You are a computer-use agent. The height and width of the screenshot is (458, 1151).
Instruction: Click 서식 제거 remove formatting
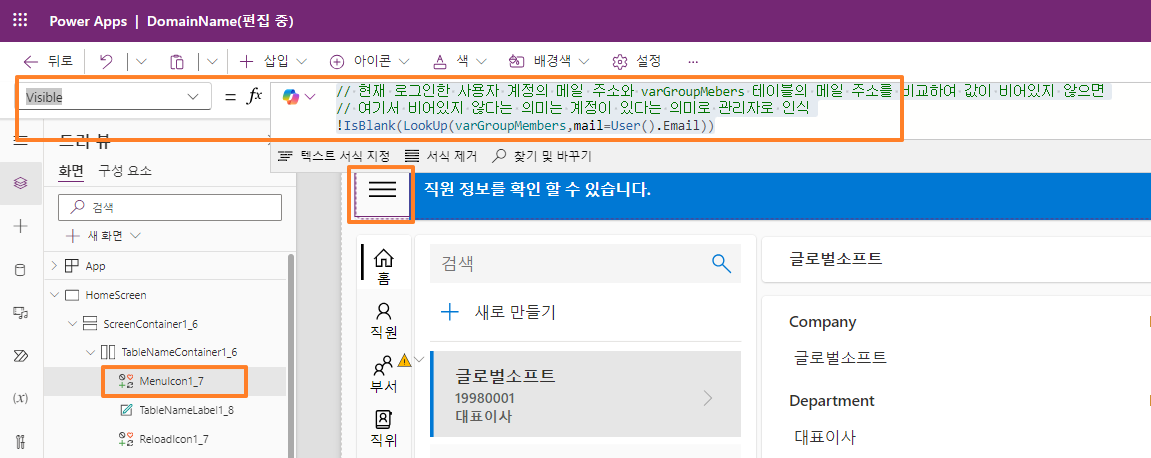pos(440,156)
